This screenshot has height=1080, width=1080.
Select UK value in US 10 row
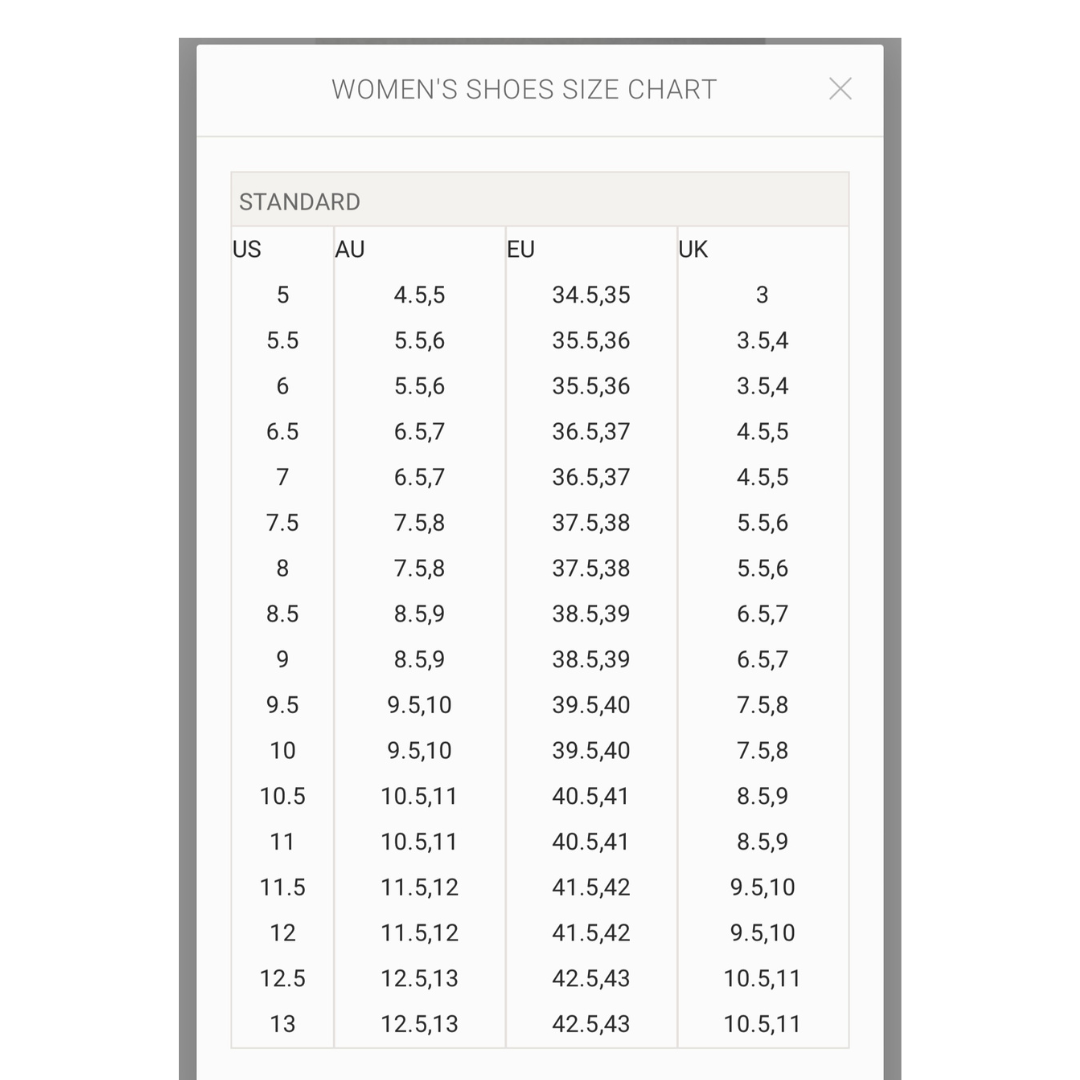pyautogui.click(x=762, y=751)
